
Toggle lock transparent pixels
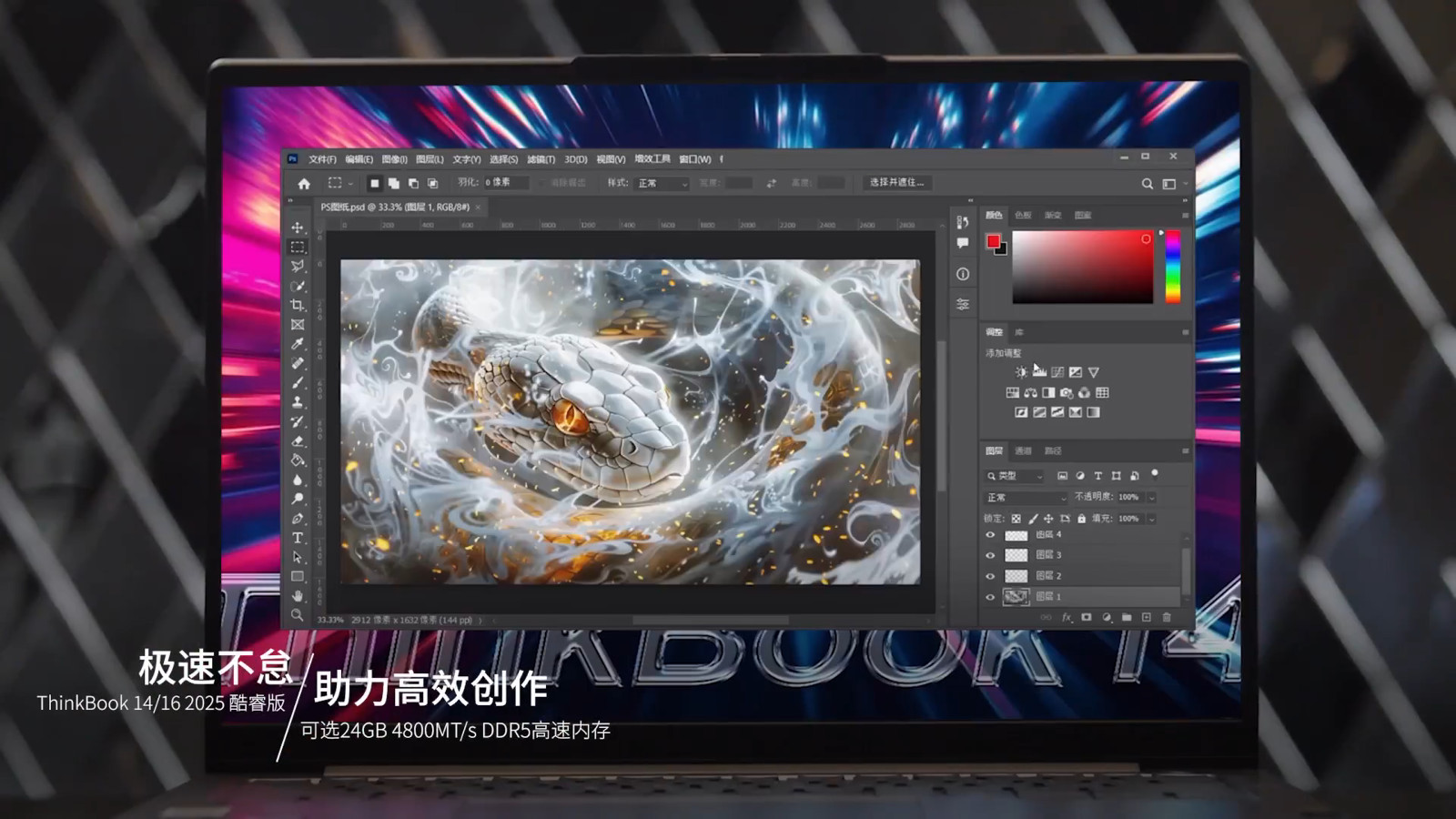(x=1016, y=519)
